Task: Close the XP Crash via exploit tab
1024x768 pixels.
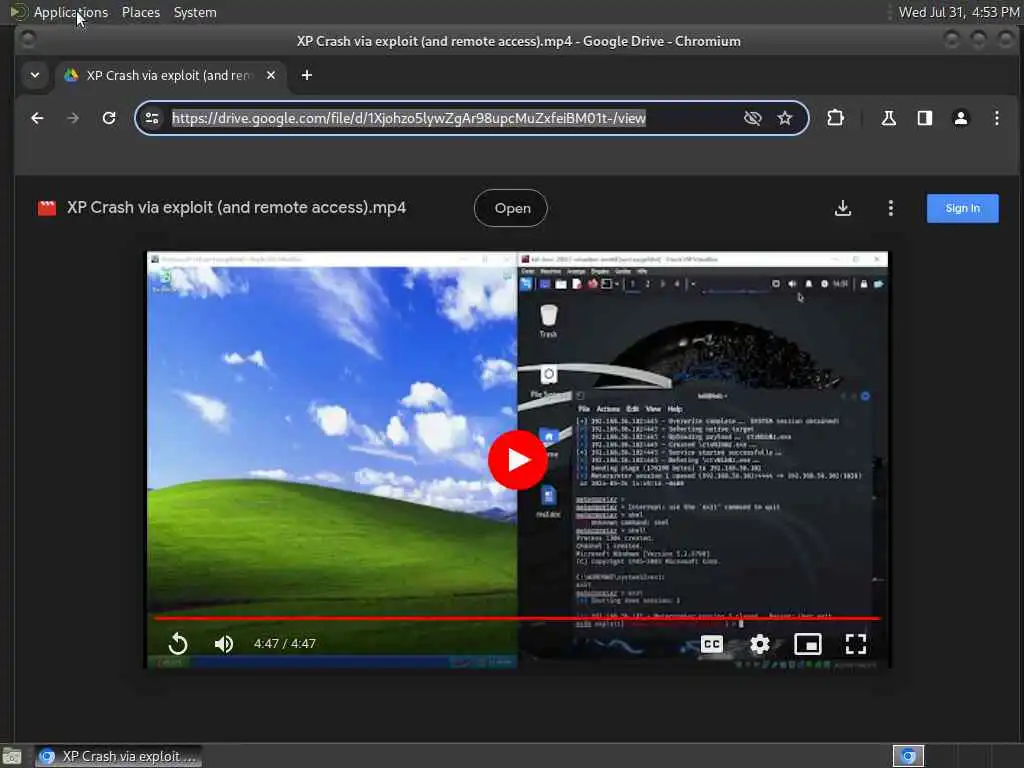Action: click(271, 75)
